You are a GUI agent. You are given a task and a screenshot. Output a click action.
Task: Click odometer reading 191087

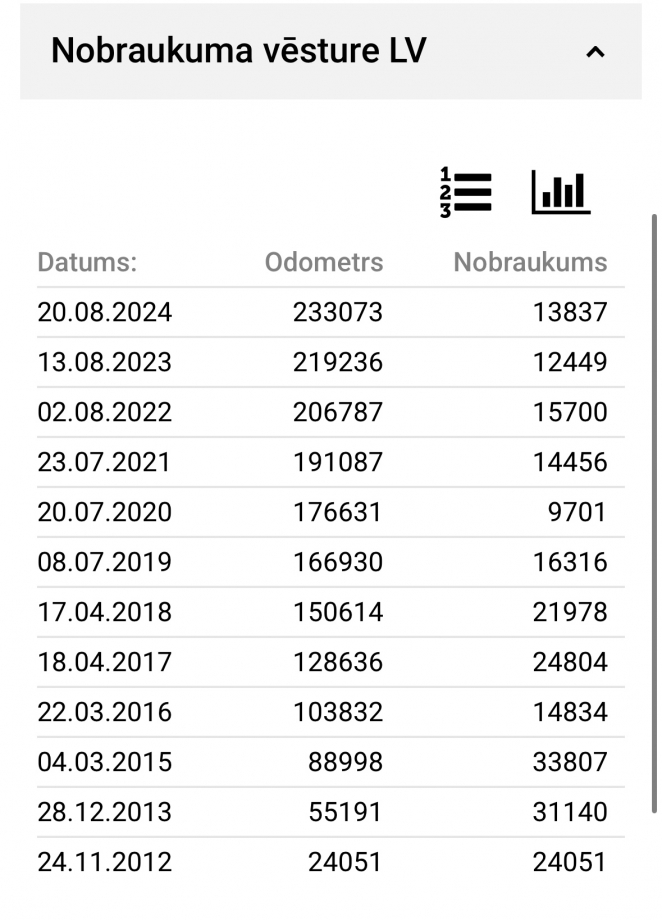point(338,462)
